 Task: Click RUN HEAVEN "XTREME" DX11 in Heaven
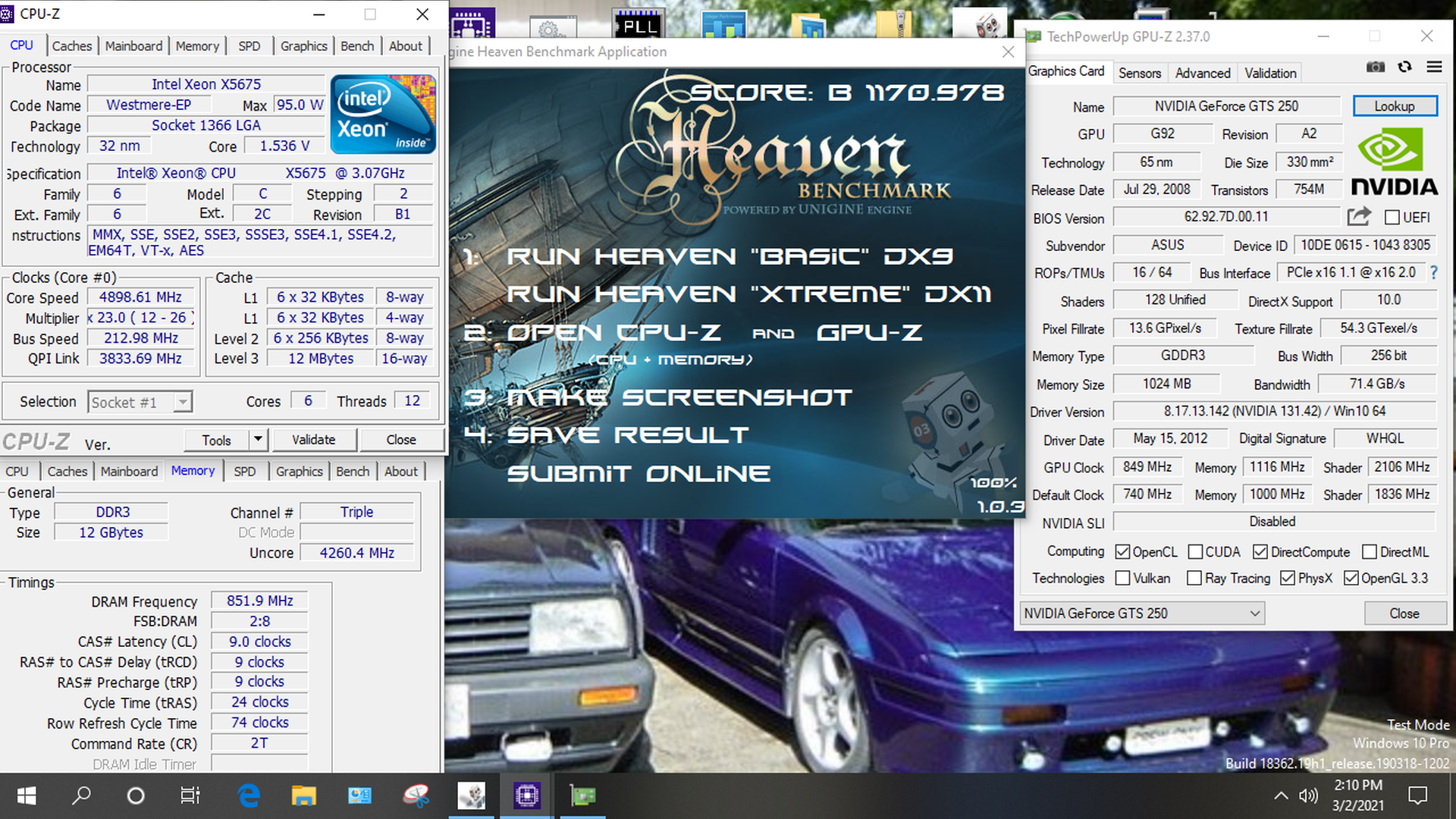[748, 293]
